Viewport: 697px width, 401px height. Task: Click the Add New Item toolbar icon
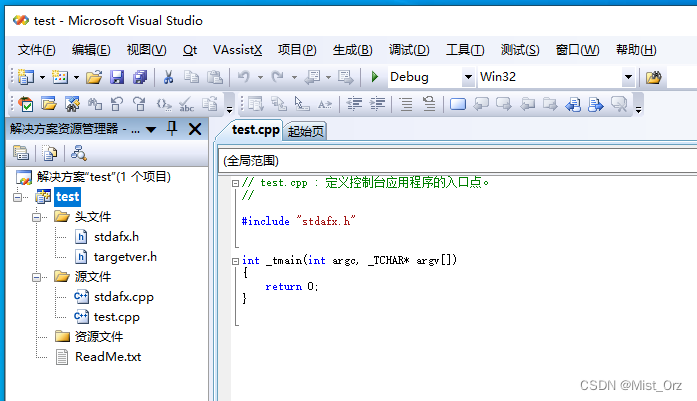click(60, 77)
